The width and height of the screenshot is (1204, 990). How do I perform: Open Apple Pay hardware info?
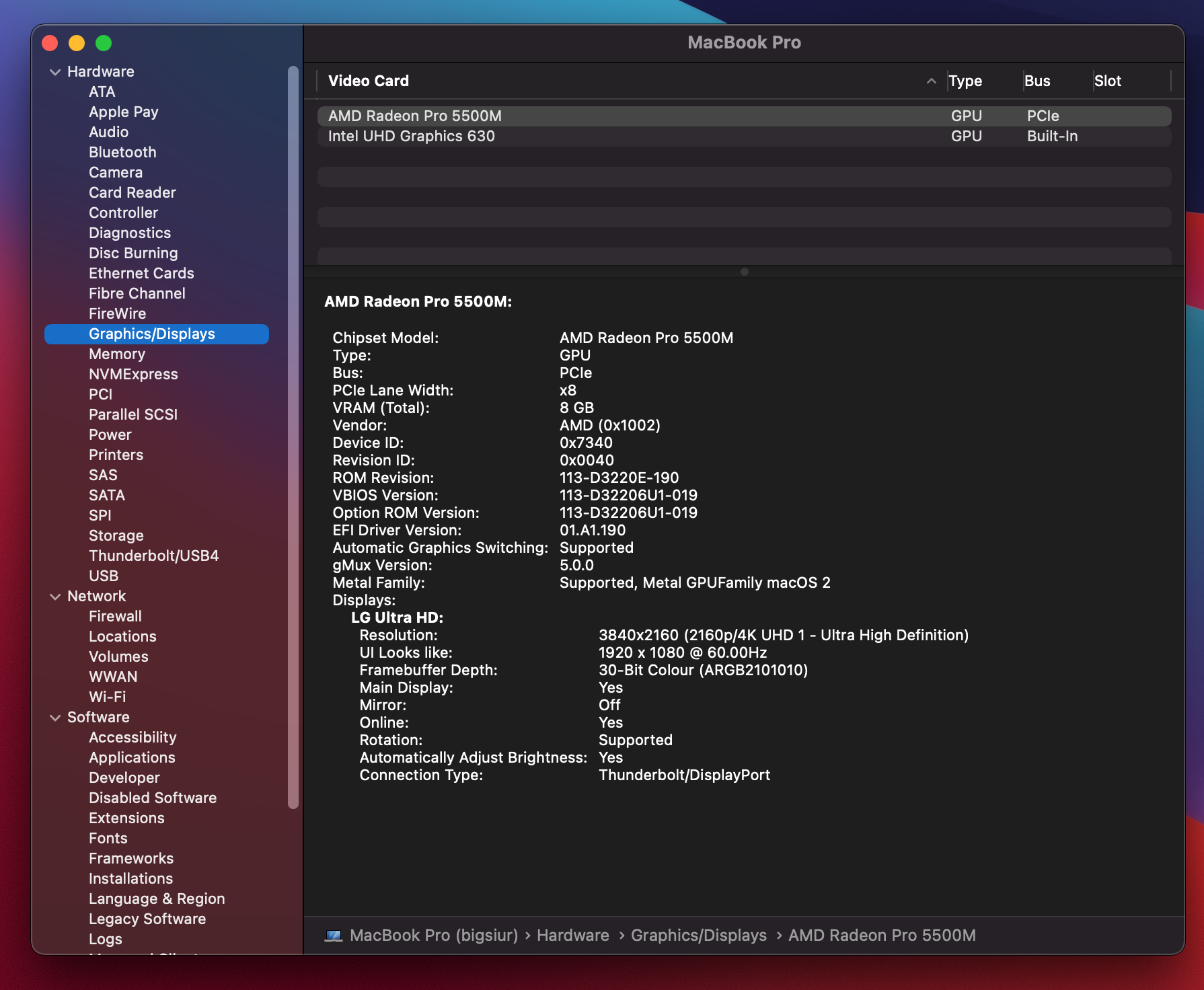123,112
